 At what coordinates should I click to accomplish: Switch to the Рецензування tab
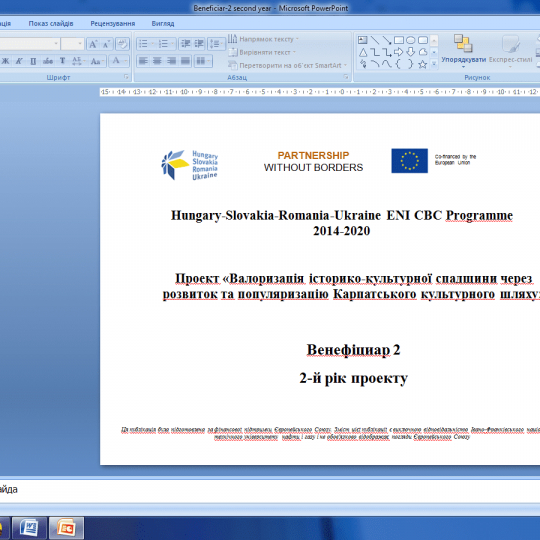[113, 23]
